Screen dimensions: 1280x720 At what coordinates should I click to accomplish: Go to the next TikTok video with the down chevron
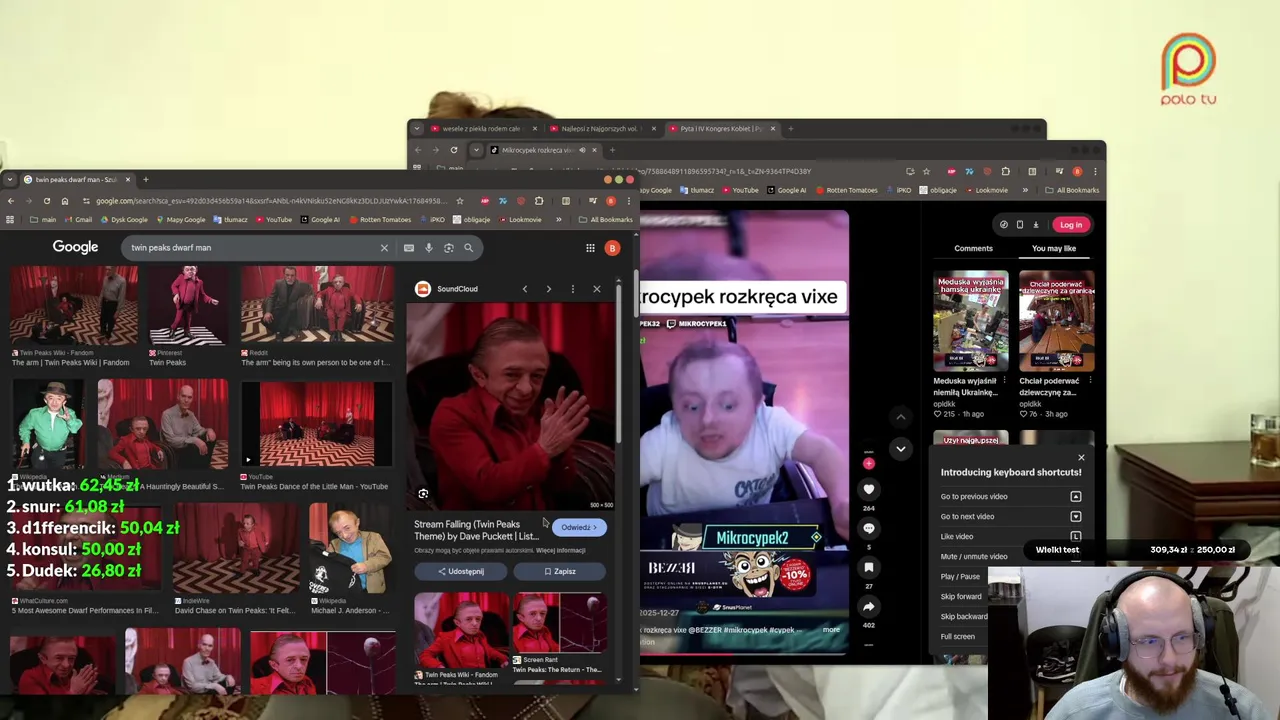pos(901,449)
